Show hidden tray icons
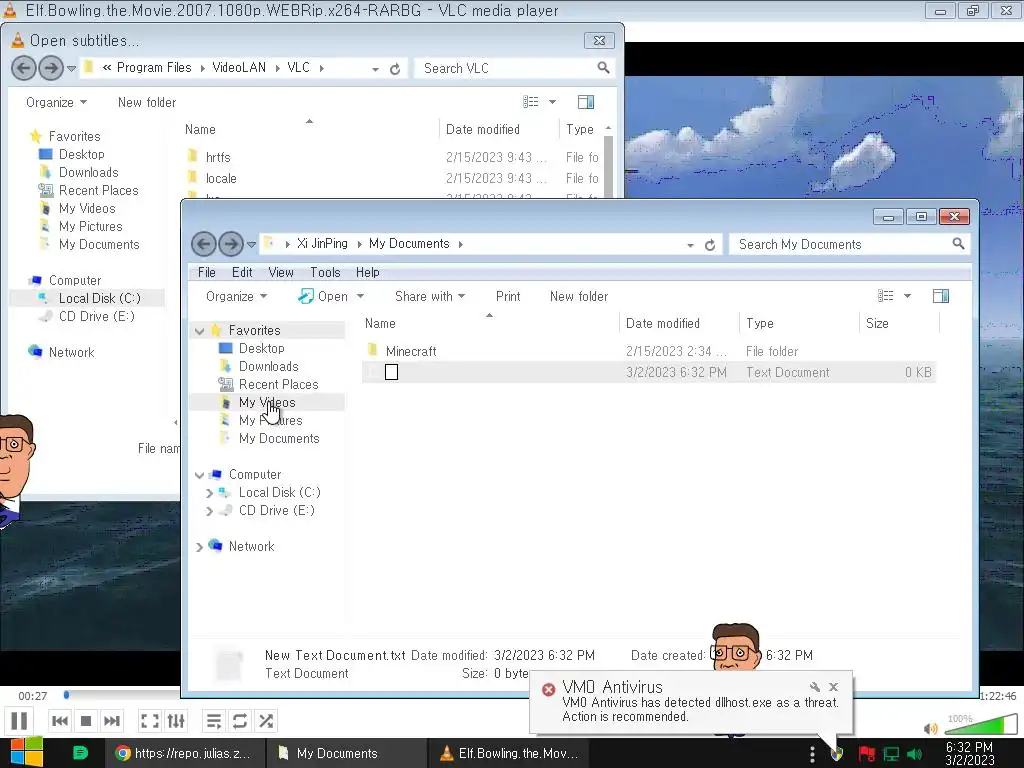 812,754
